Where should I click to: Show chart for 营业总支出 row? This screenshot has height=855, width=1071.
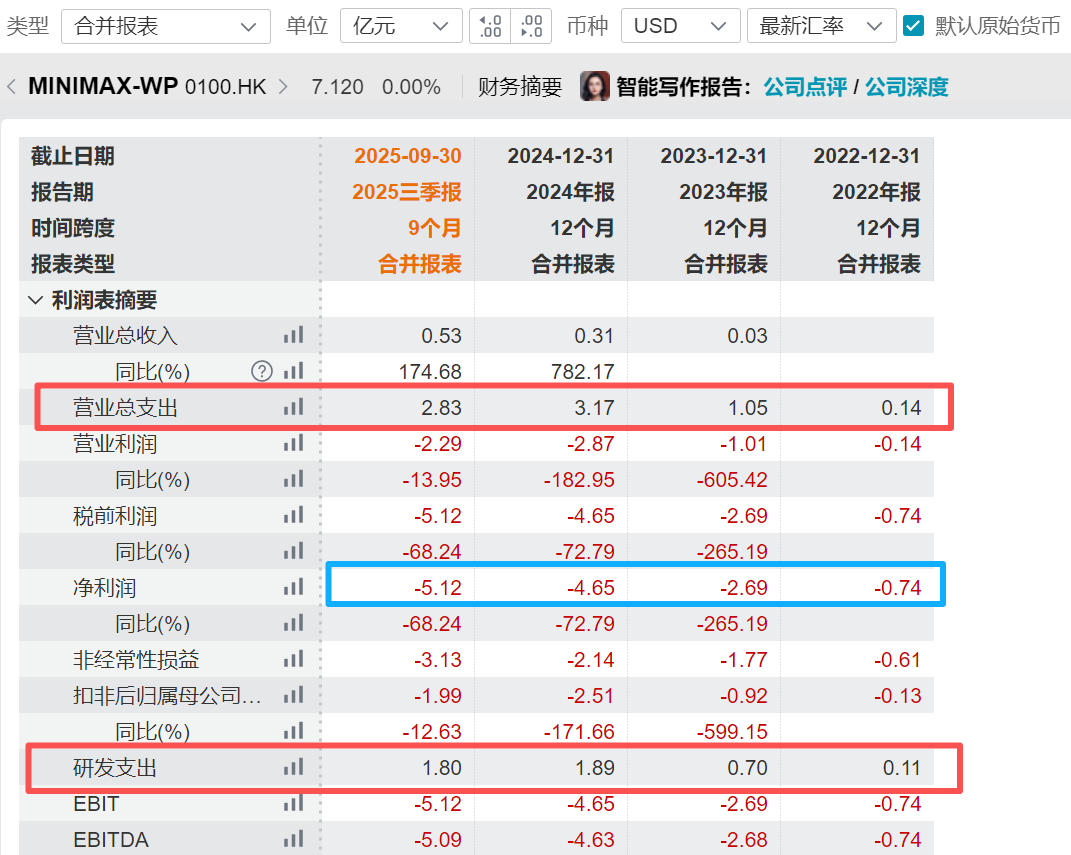coord(293,408)
